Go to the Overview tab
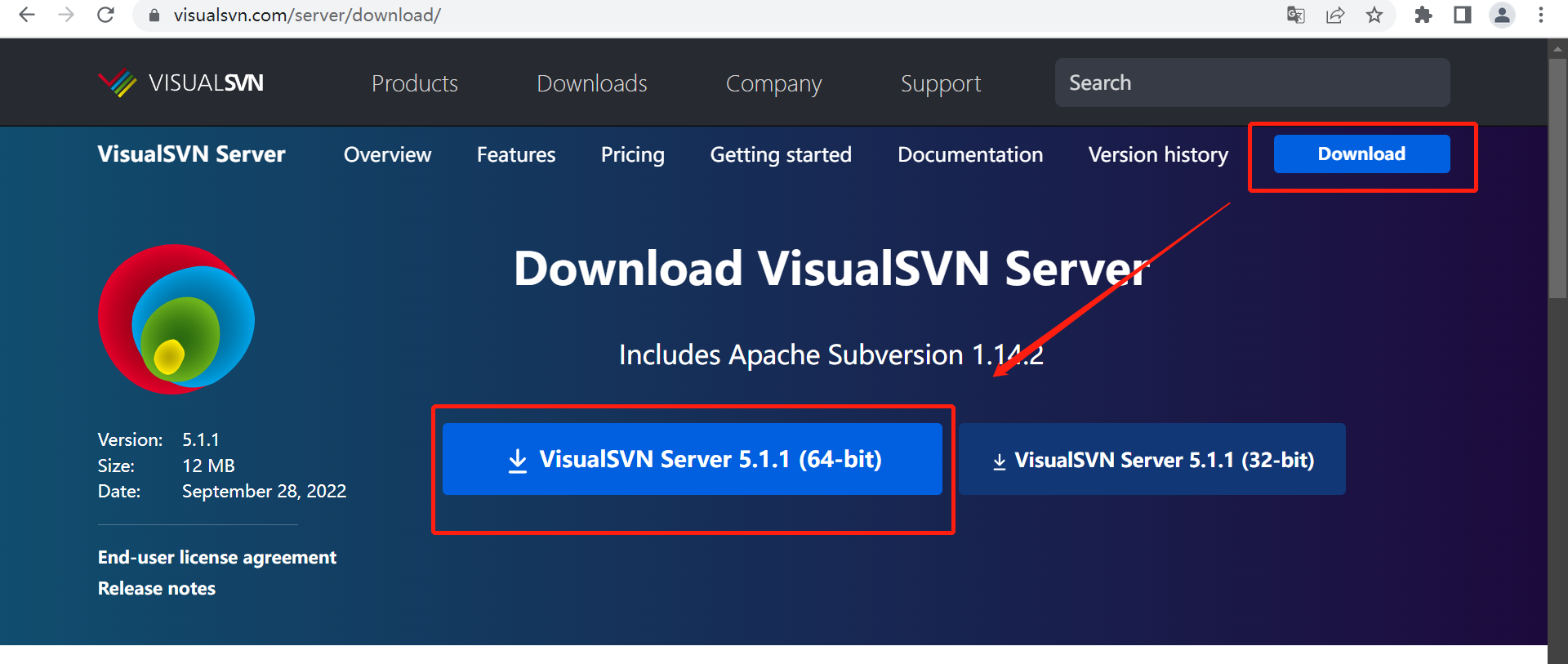This screenshot has height=664, width=1568. (x=388, y=154)
